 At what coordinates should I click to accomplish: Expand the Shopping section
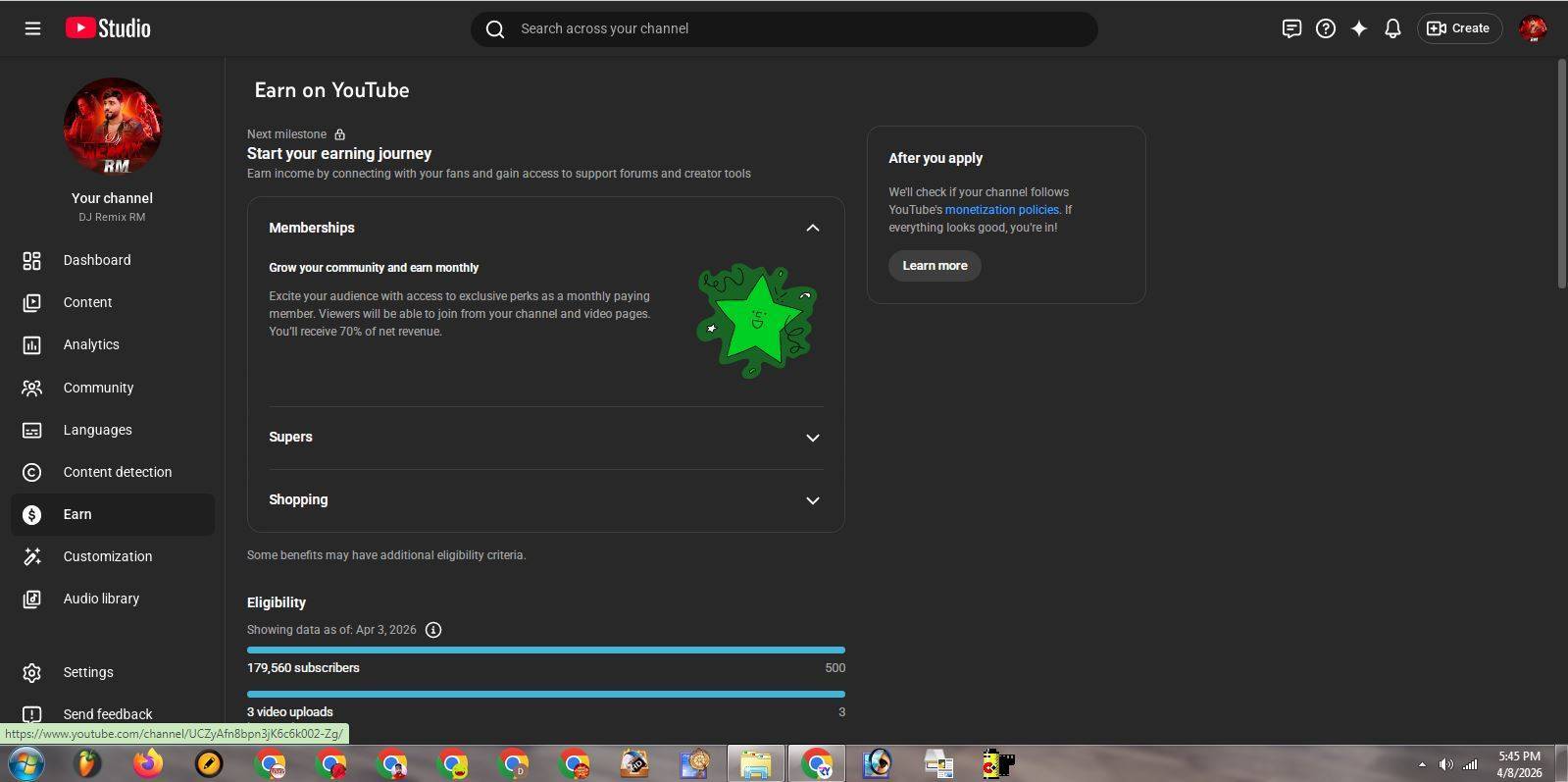pos(812,500)
